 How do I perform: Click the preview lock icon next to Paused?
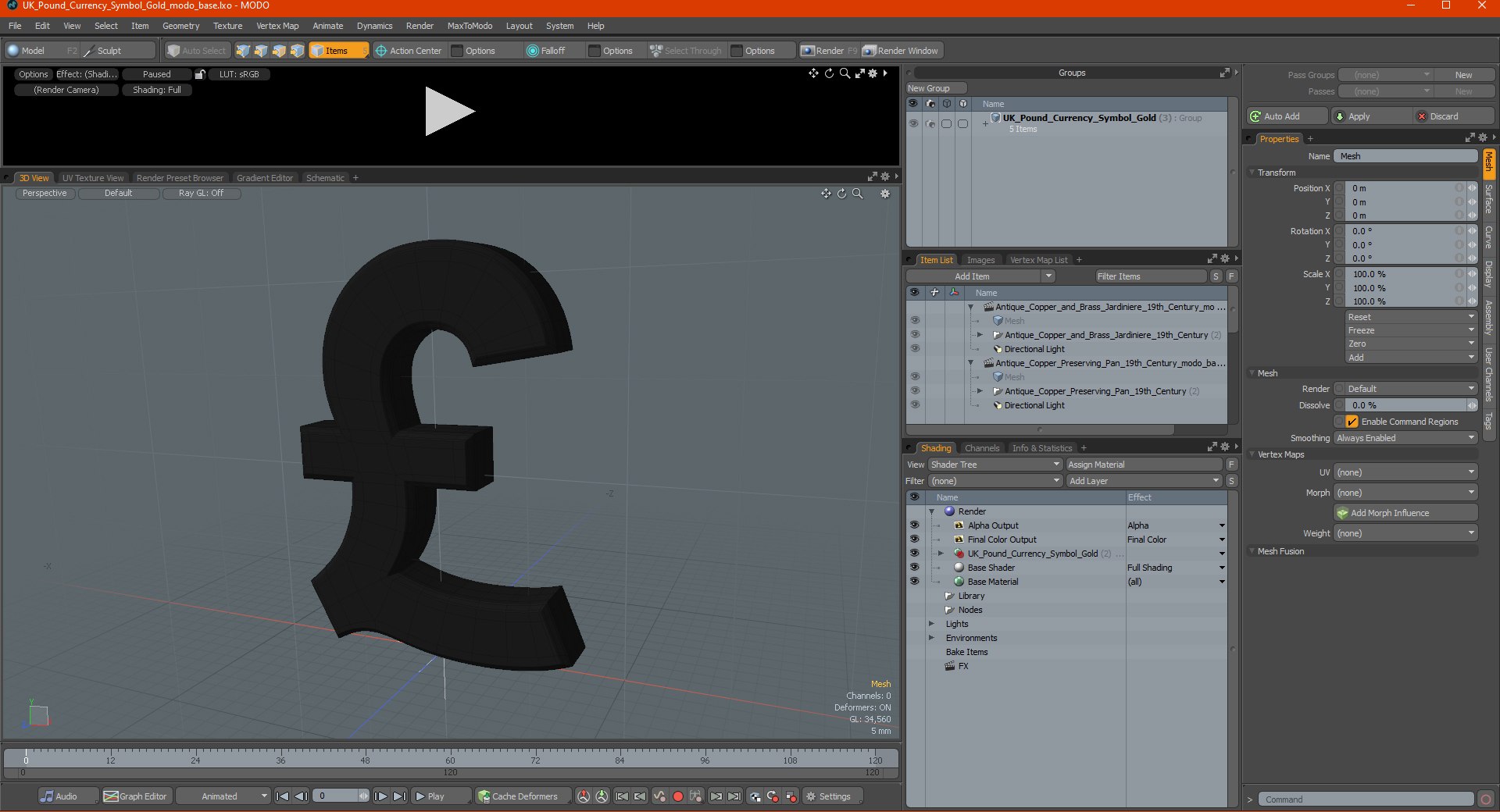pos(200,74)
